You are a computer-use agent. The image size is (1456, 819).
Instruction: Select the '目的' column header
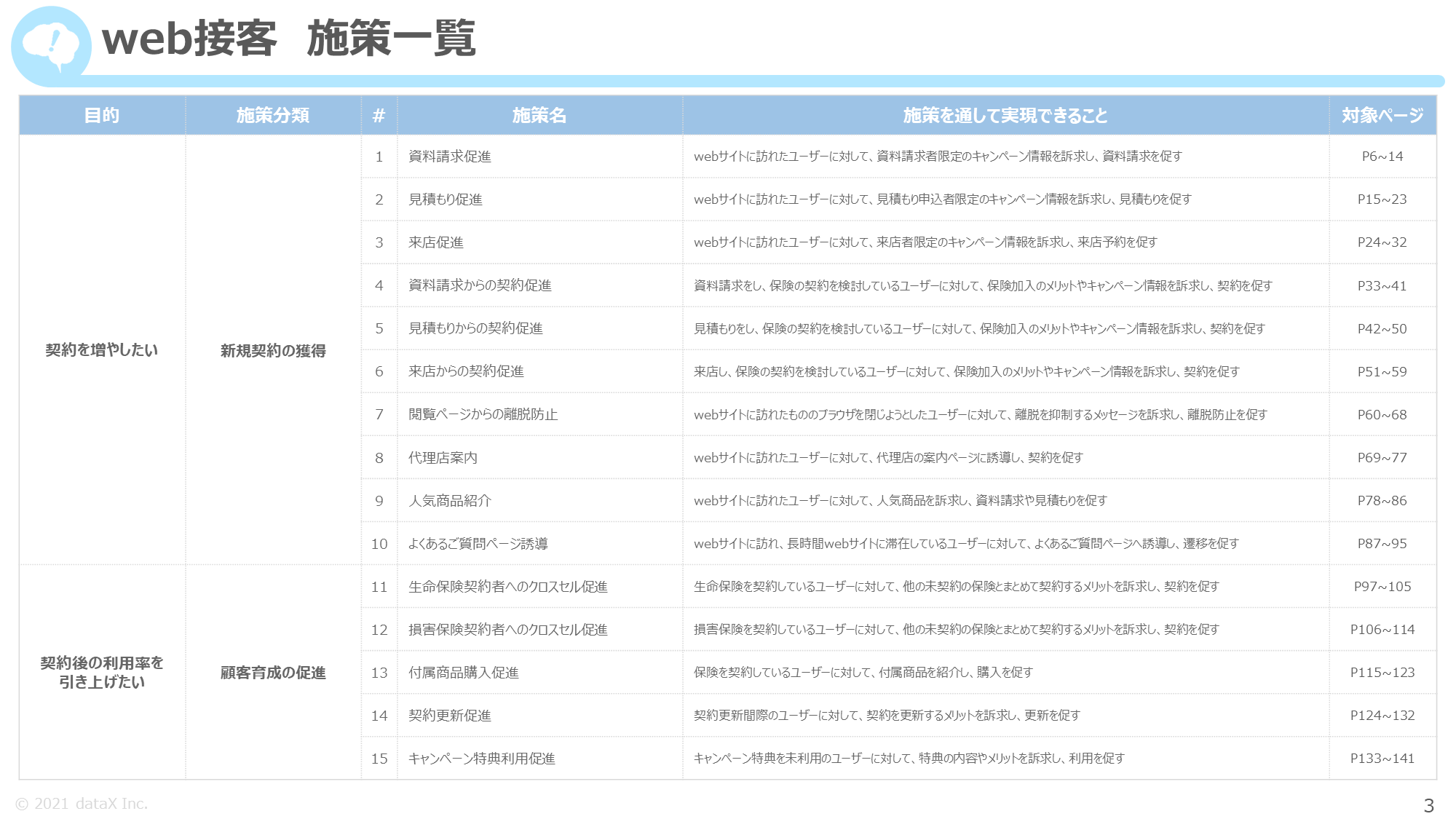pyautogui.click(x=102, y=115)
